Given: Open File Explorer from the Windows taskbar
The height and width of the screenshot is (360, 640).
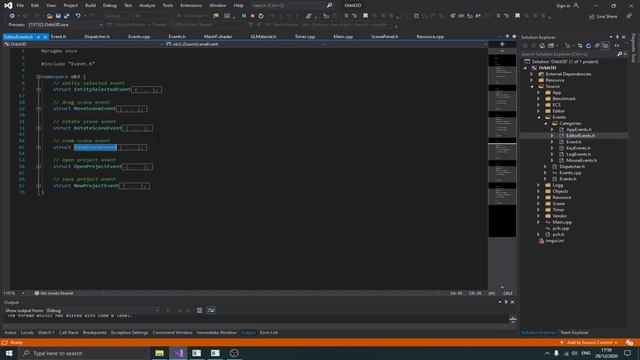Looking at the screenshot, I should (160, 353).
